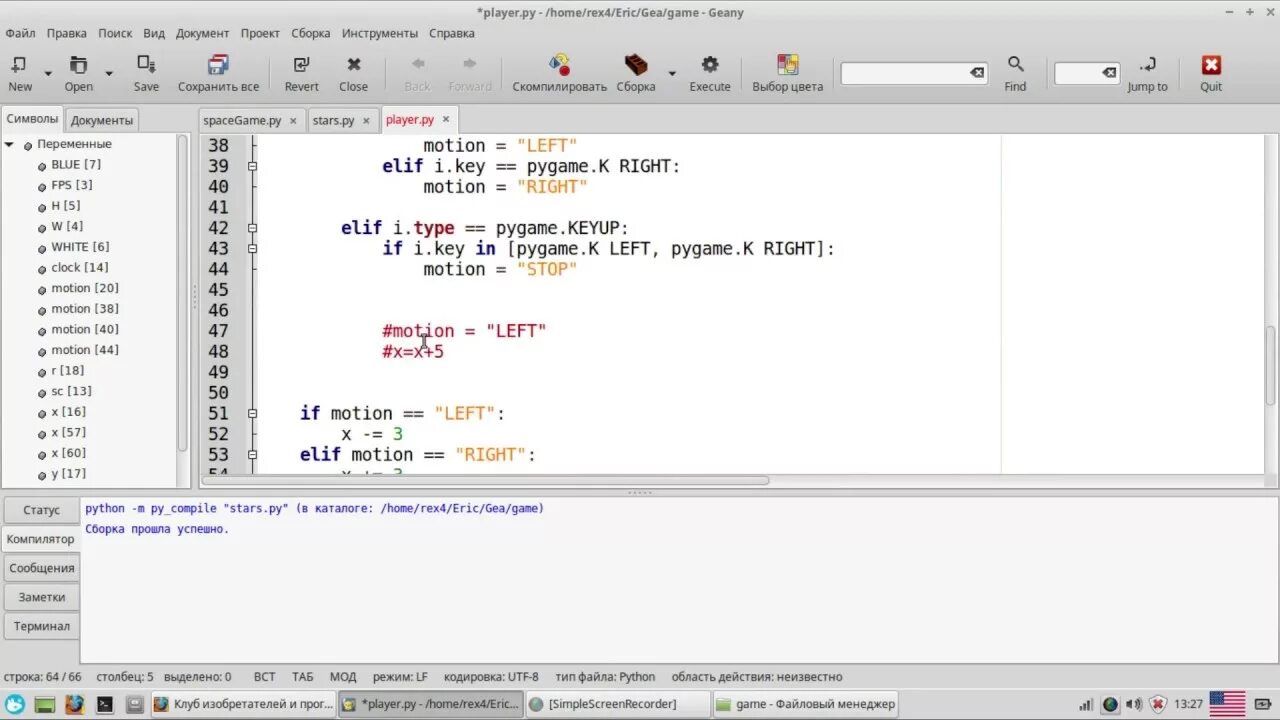Screen dimensions: 1280x720
Task: Open Сборка build dropdown arrow
Action: click(672, 73)
